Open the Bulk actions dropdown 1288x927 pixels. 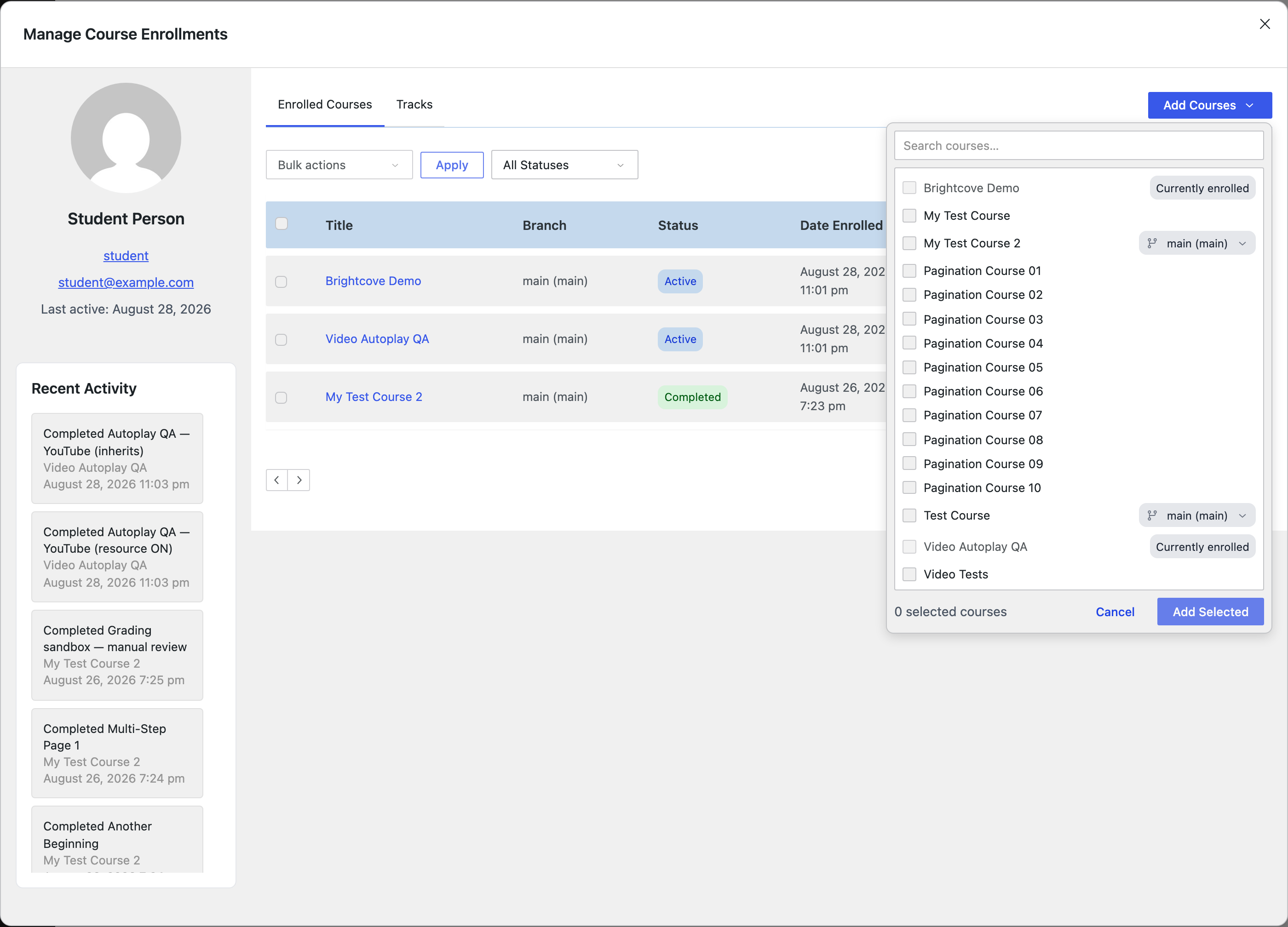339,165
